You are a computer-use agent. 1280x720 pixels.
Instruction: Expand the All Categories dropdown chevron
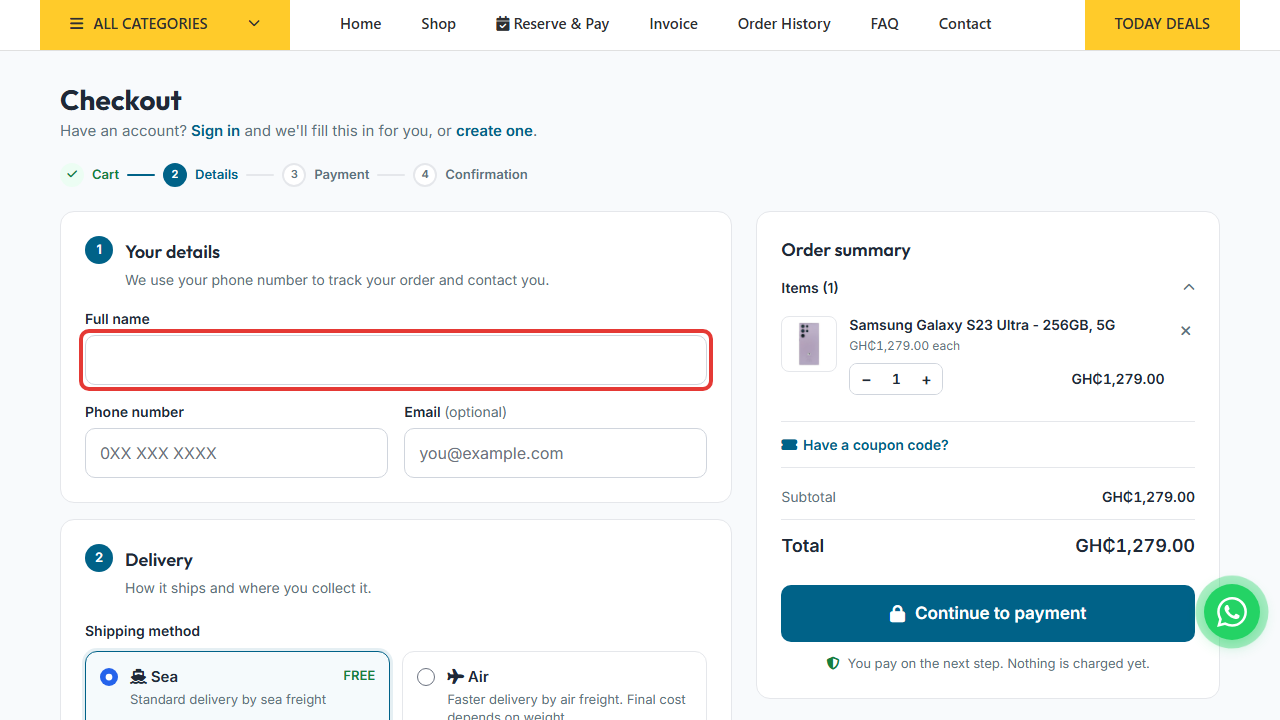tap(254, 24)
